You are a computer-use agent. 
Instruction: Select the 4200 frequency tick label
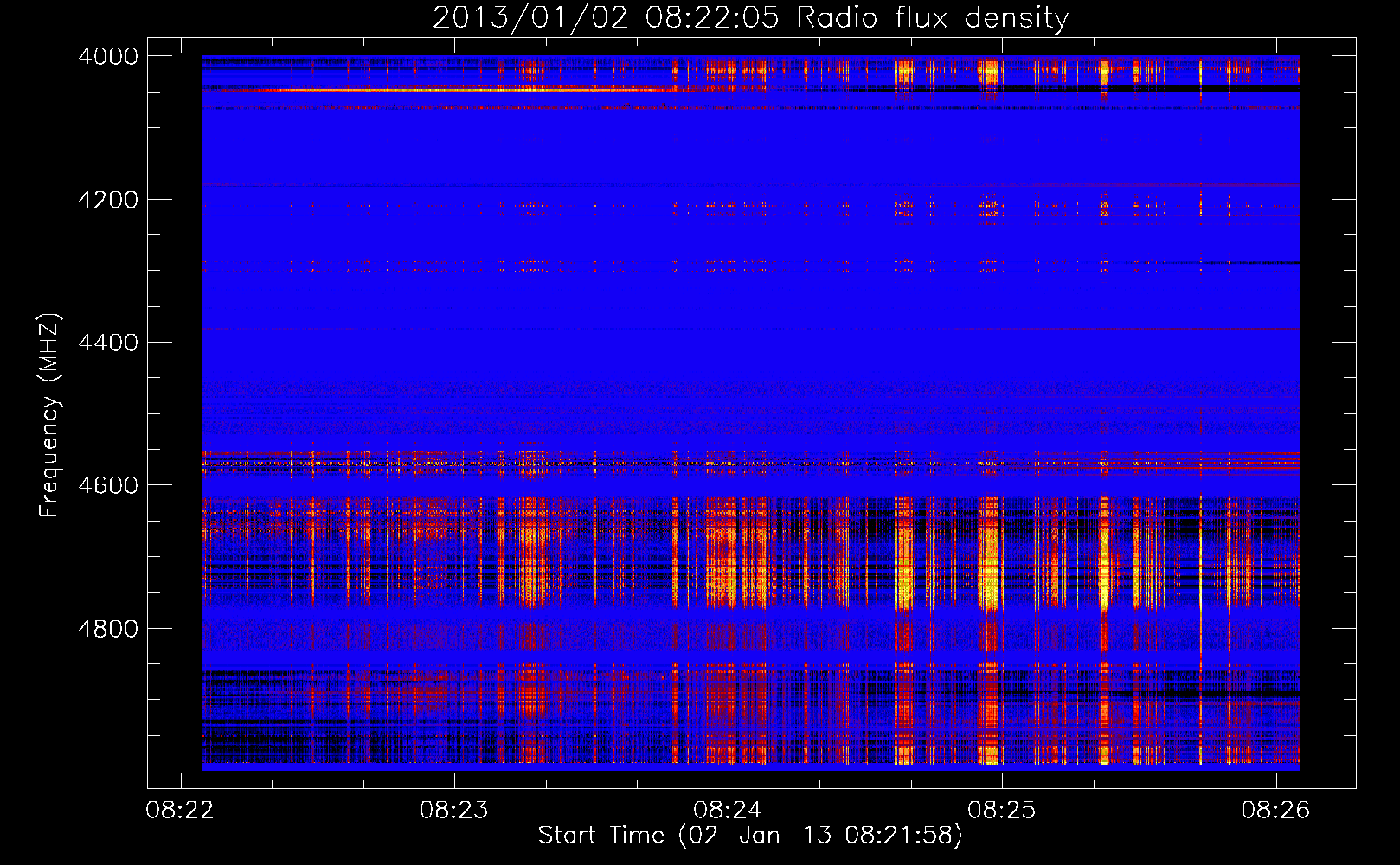point(108,200)
